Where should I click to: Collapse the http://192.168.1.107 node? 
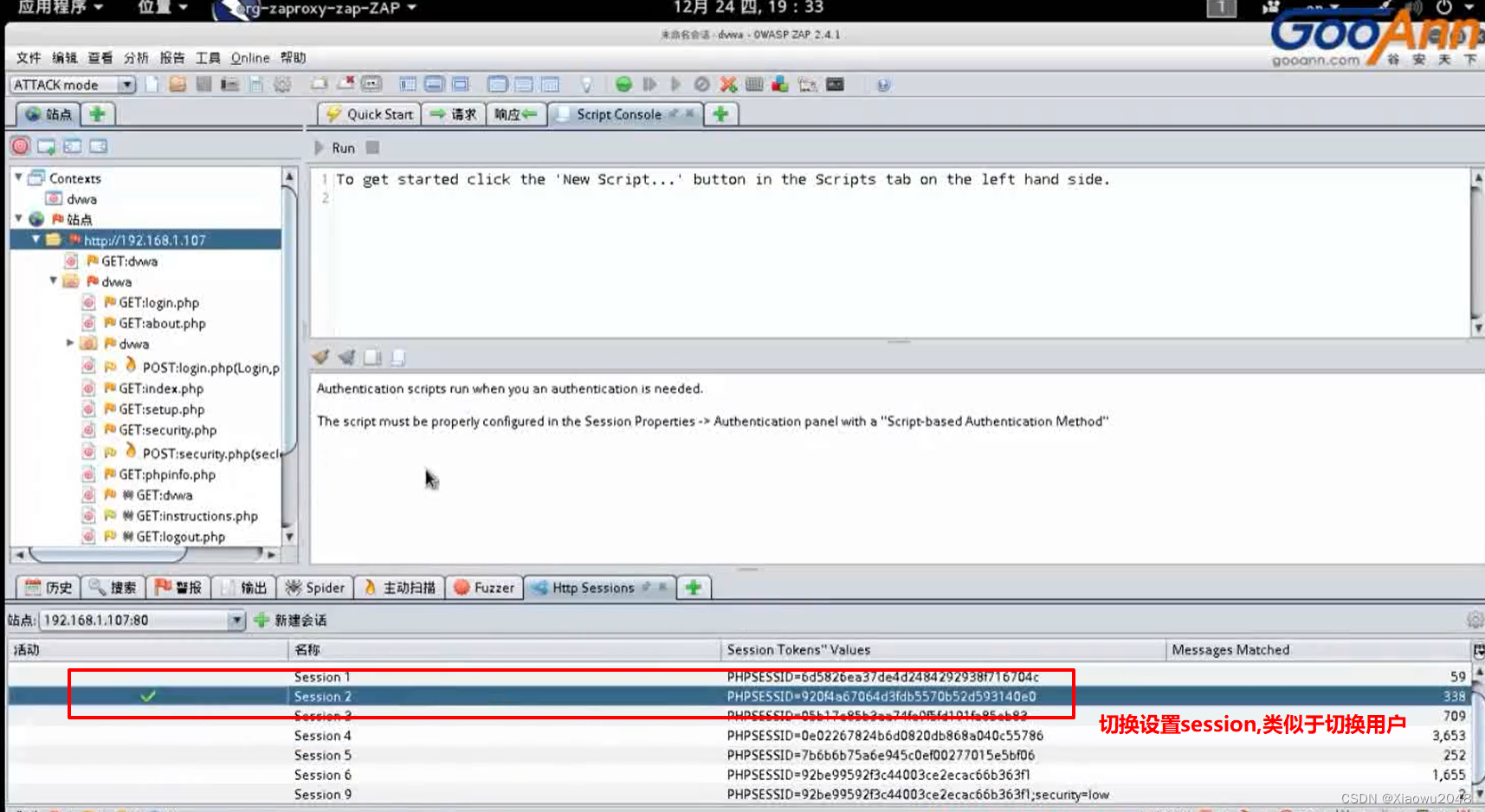[36, 239]
